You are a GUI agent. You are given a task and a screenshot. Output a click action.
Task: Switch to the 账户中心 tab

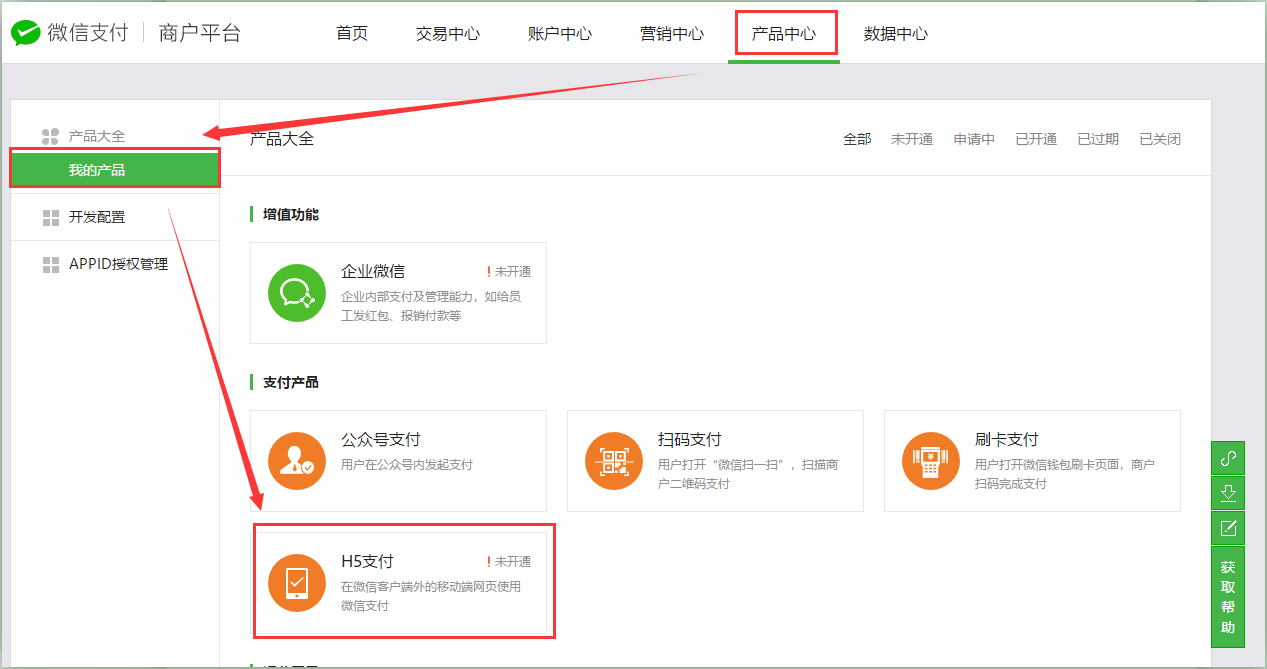(560, 34)
